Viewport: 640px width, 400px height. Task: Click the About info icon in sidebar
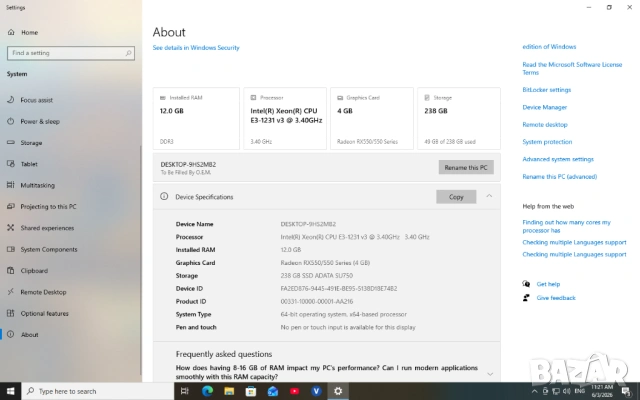click(11, 334)
